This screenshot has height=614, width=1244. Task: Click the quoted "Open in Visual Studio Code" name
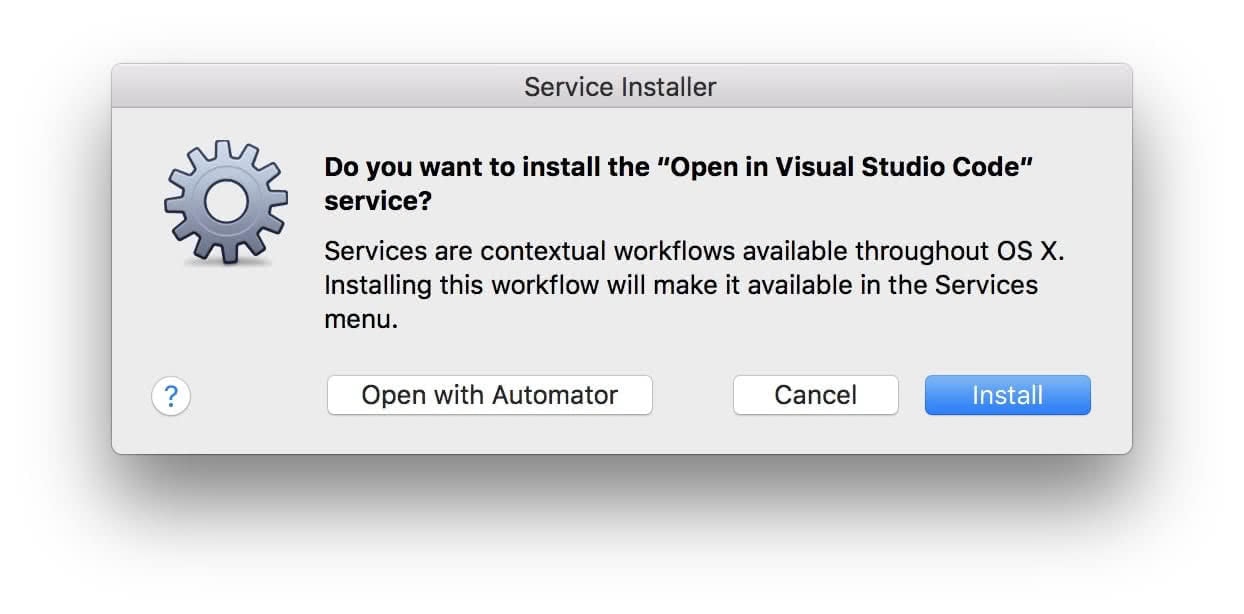[844, 167]
